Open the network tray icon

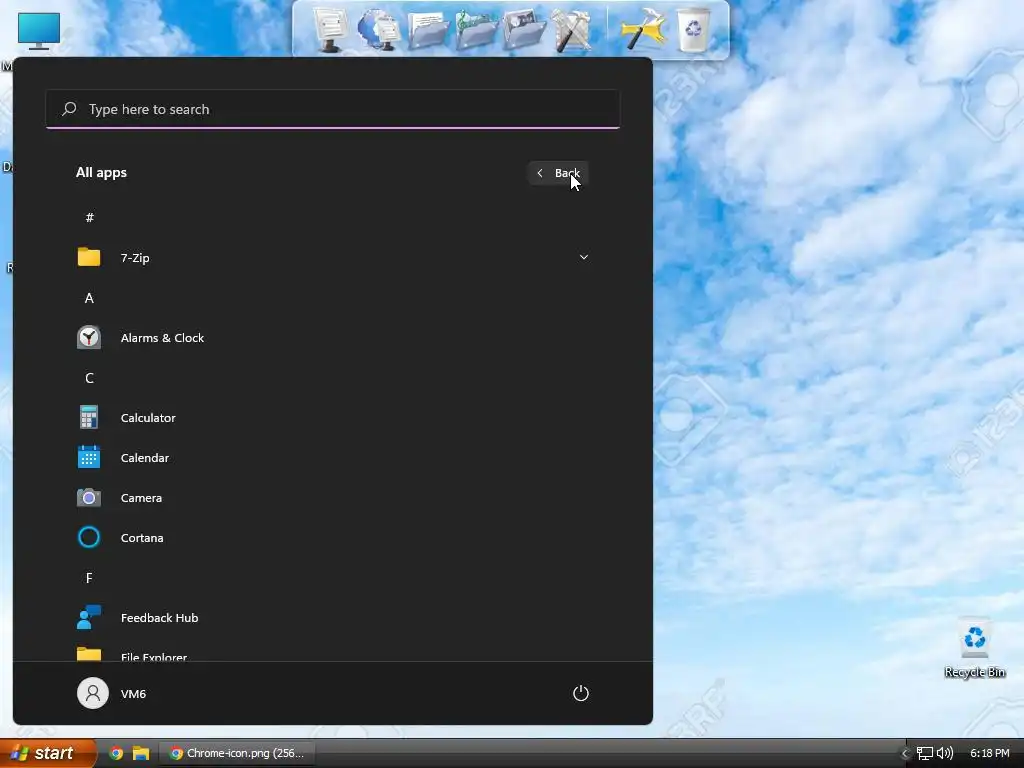(925, 753)
